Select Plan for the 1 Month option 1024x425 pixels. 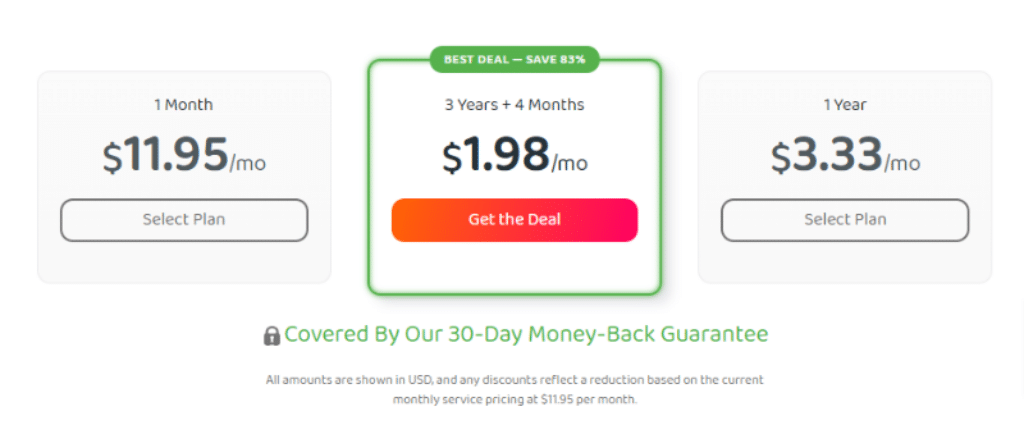(184, 220)
